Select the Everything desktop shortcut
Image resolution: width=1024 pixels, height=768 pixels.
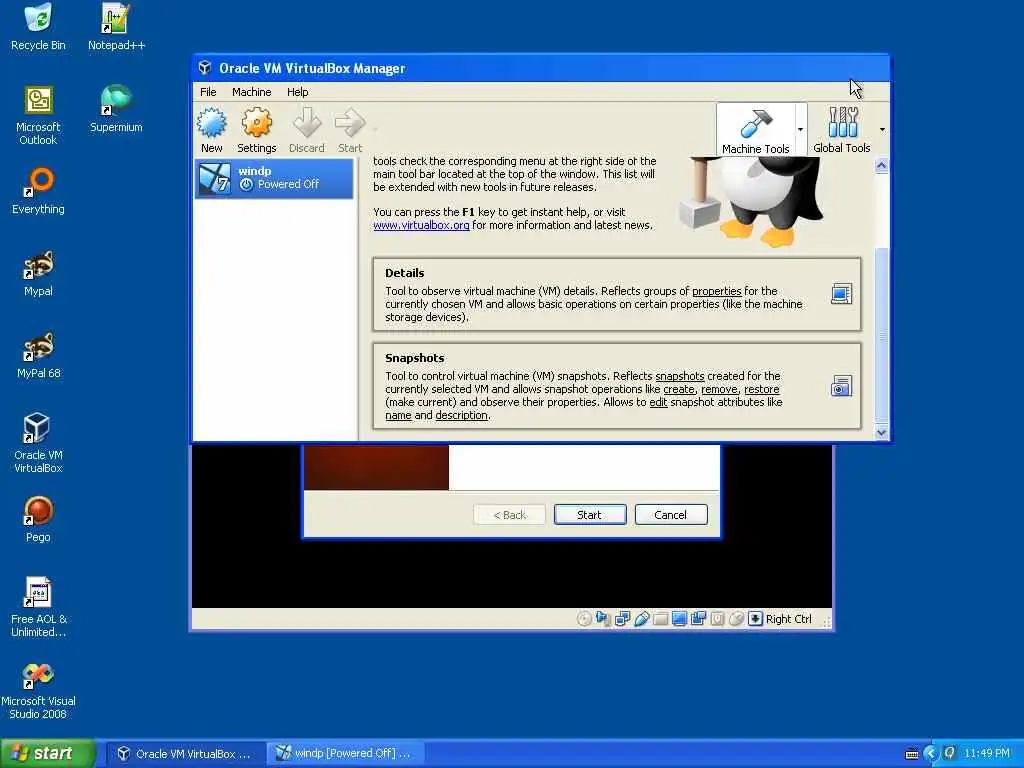click(x=38, y=191)
